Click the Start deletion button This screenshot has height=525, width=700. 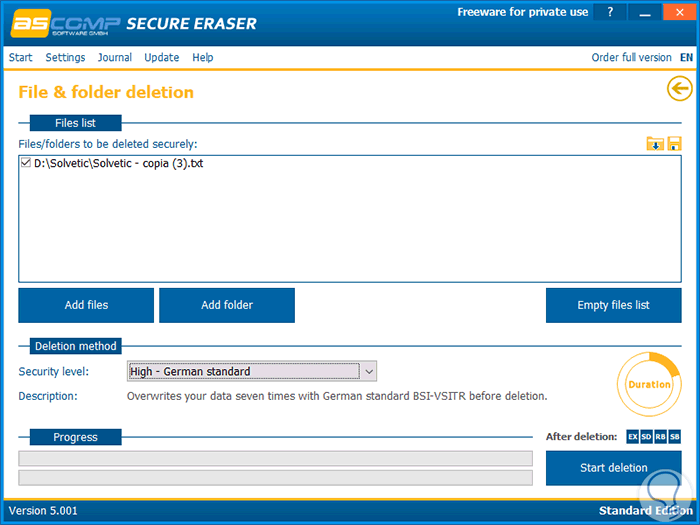tap(613, 468)
